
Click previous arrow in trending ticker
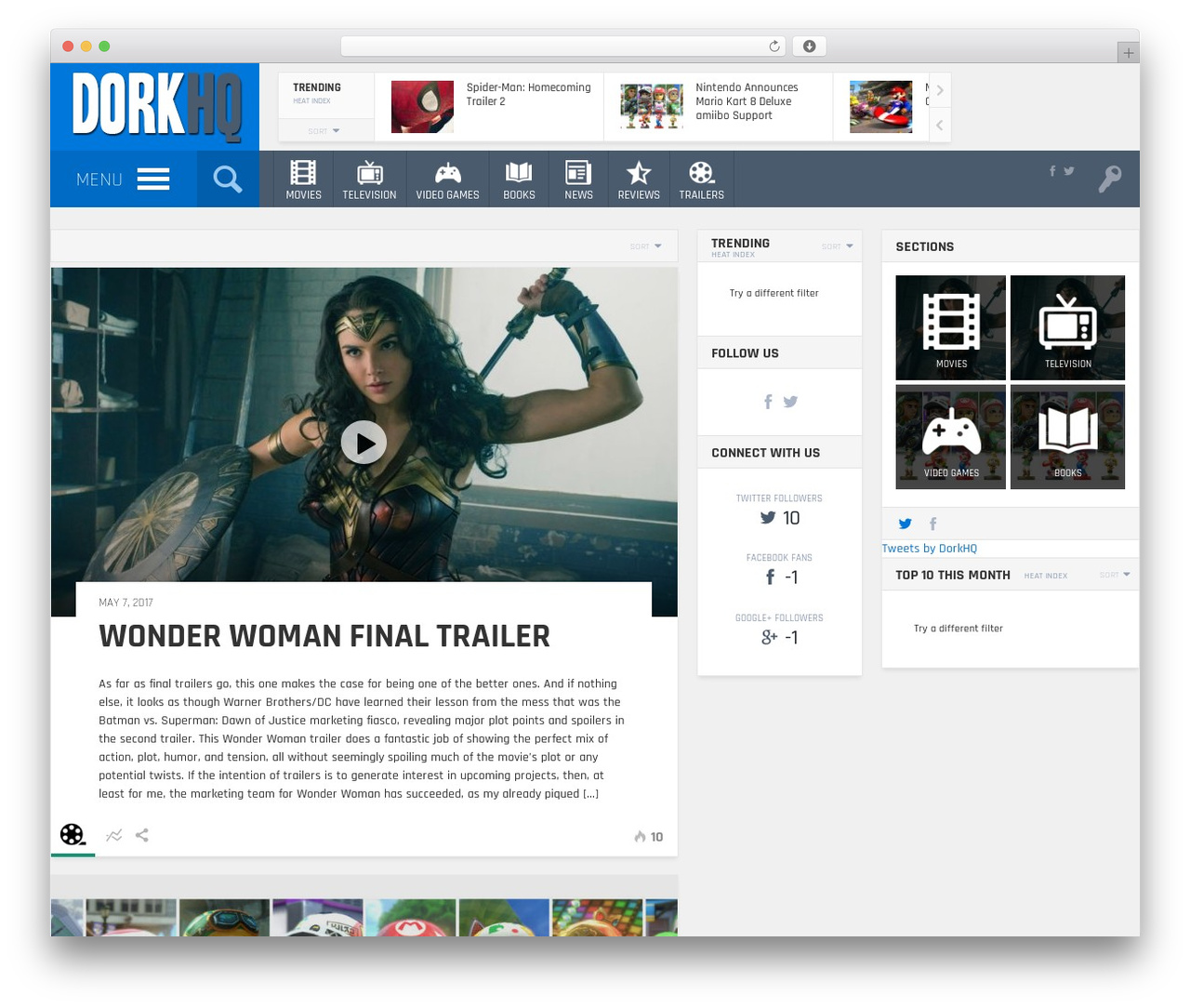pyautogui.click(x=940, y=125)
